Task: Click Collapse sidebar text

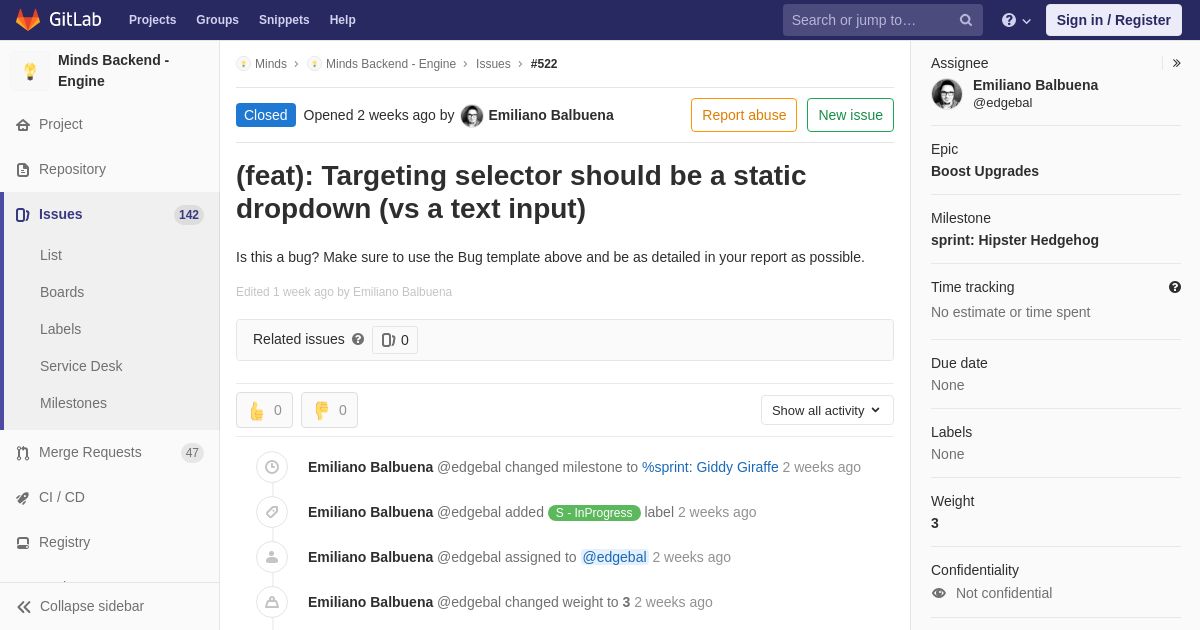Action: 92,606
